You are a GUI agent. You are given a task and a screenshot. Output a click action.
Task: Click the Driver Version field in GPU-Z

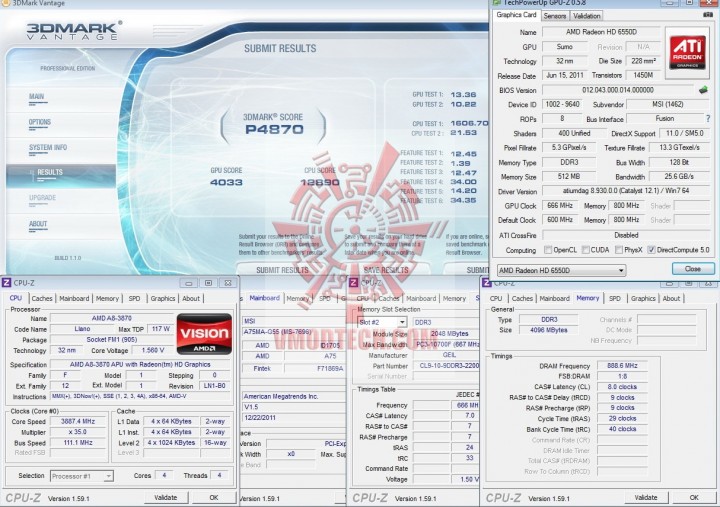click(626, 191)
